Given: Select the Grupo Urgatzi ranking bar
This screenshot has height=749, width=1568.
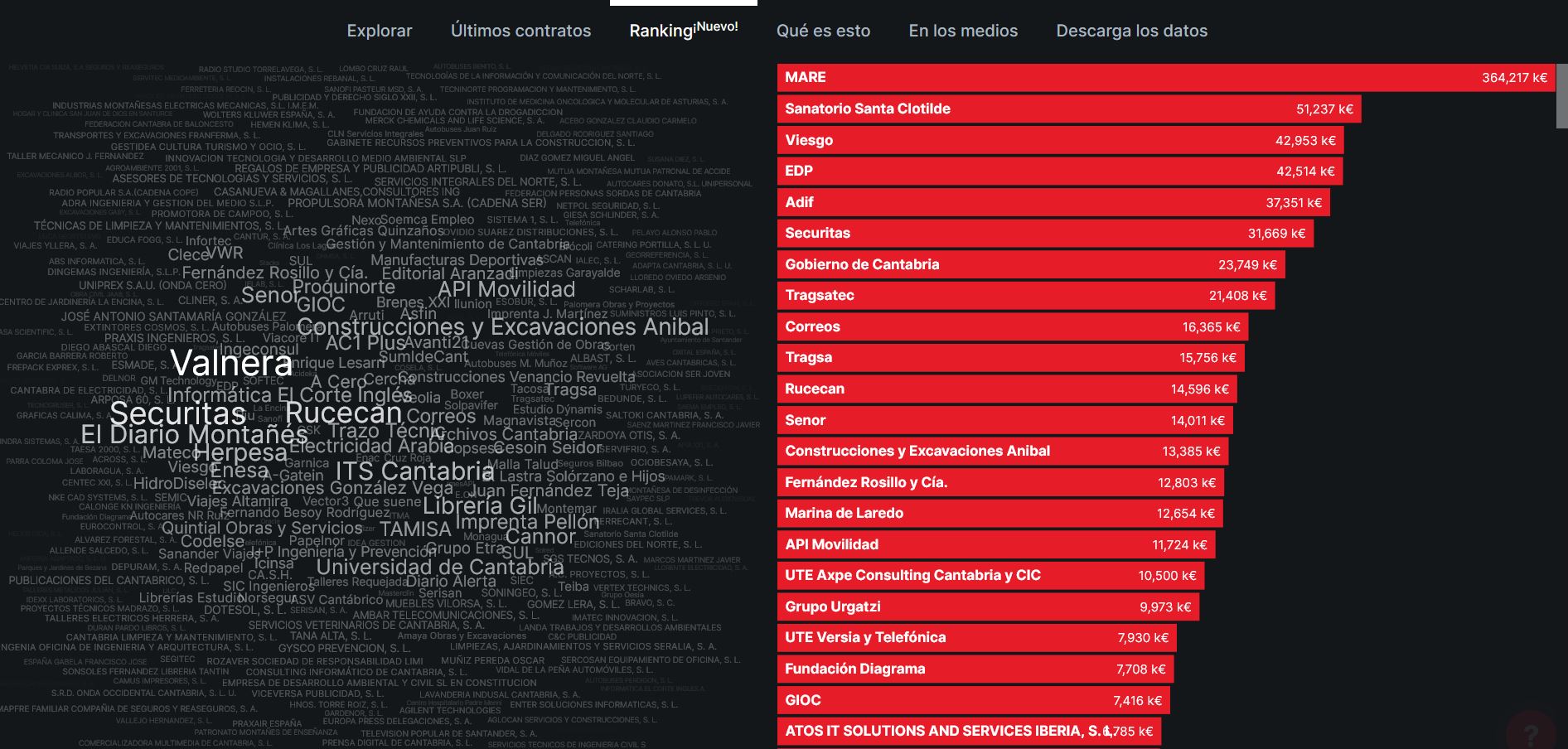Looking at the screenshot, I should pyautogui.click(x=988, y=606).
